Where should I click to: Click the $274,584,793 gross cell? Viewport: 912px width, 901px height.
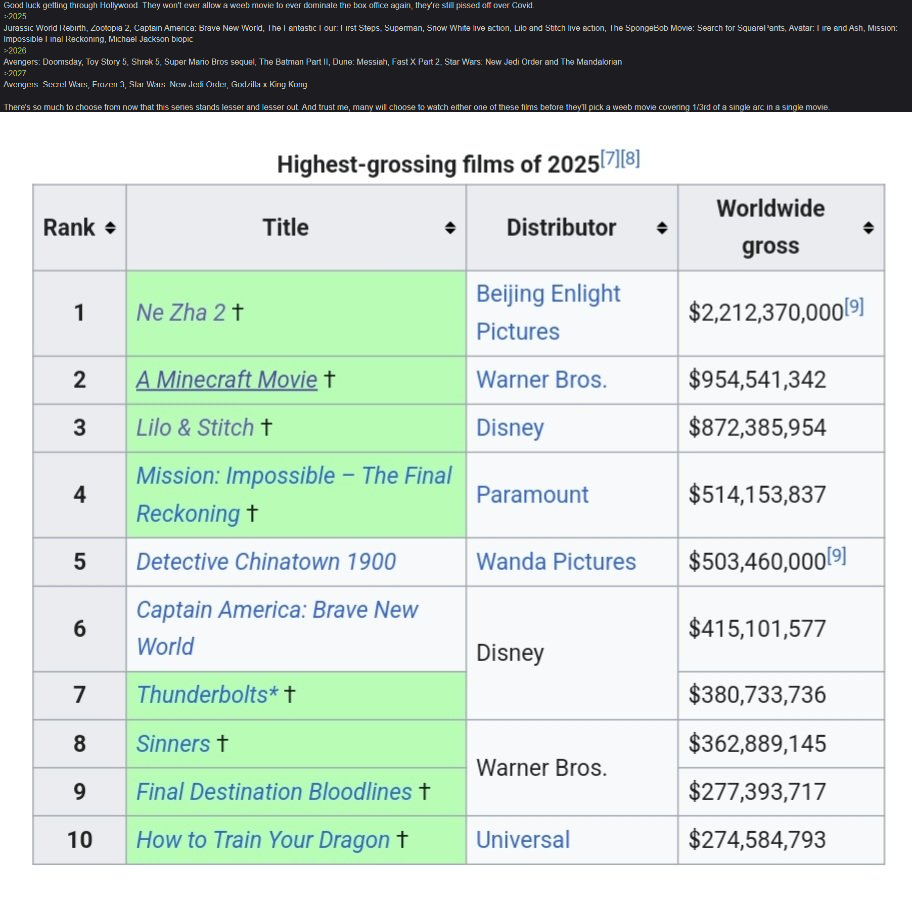(x=781, y=840)
